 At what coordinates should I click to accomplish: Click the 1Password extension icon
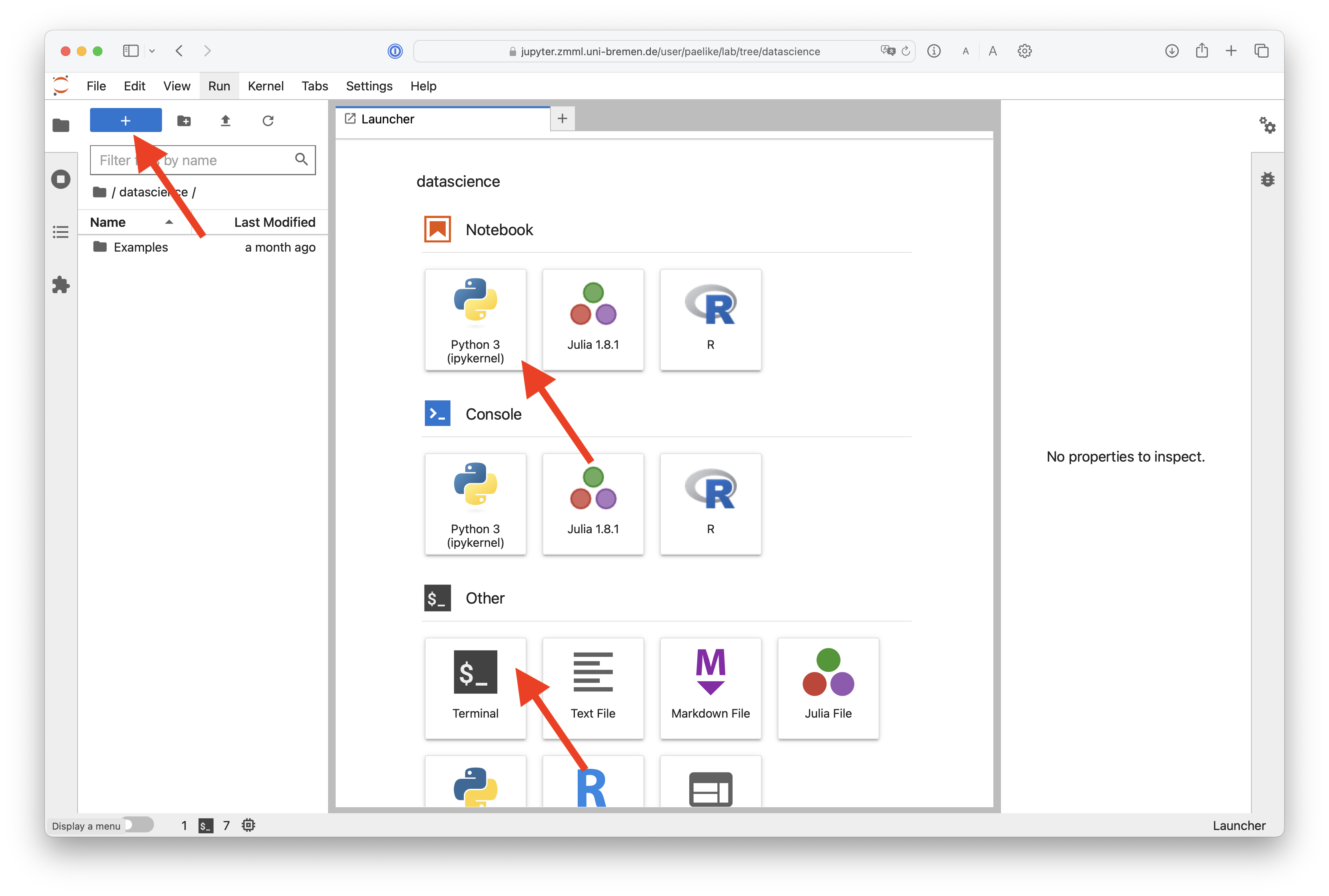(395, 51)
